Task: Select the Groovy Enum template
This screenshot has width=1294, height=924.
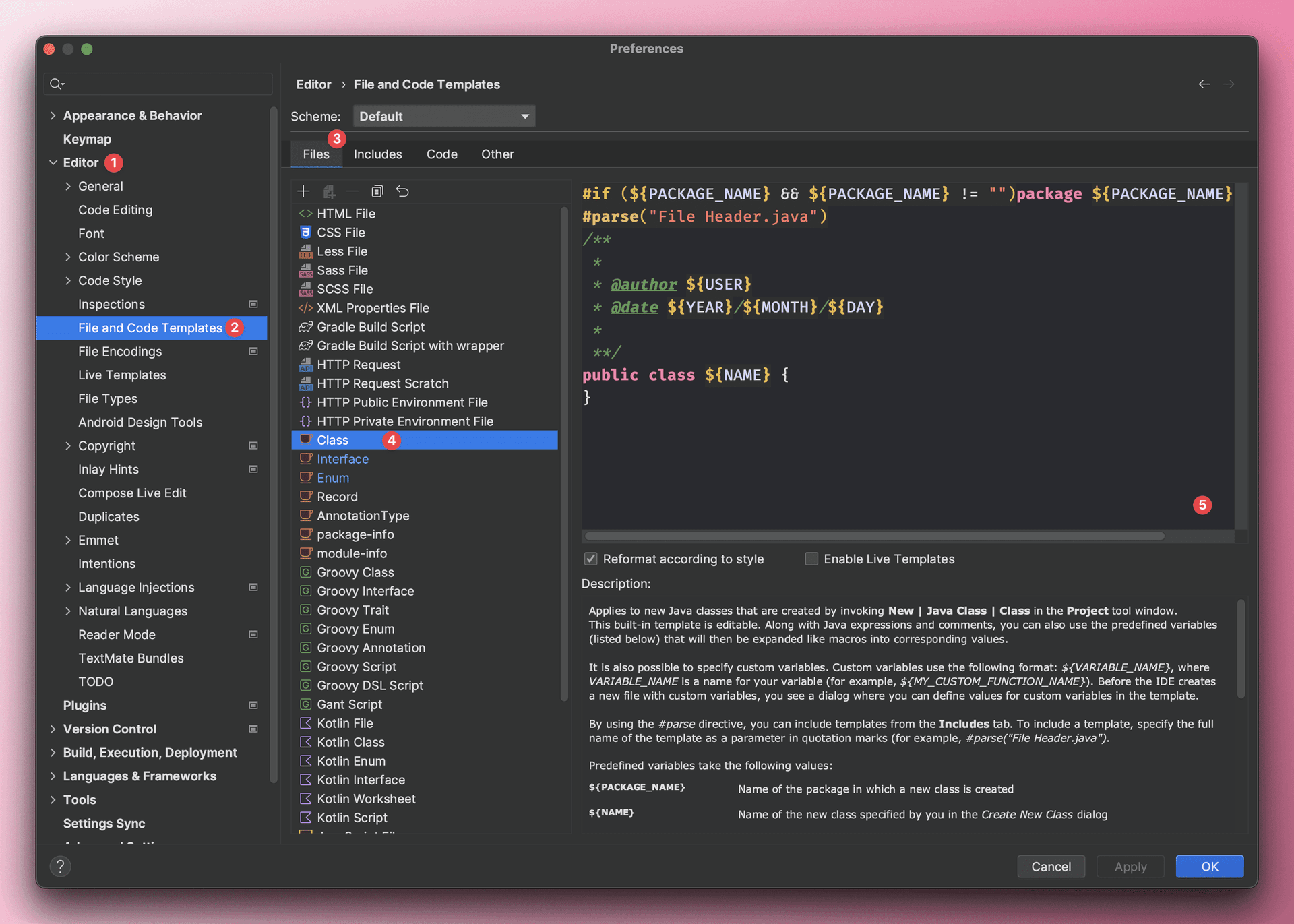Action: coord(355,629)
